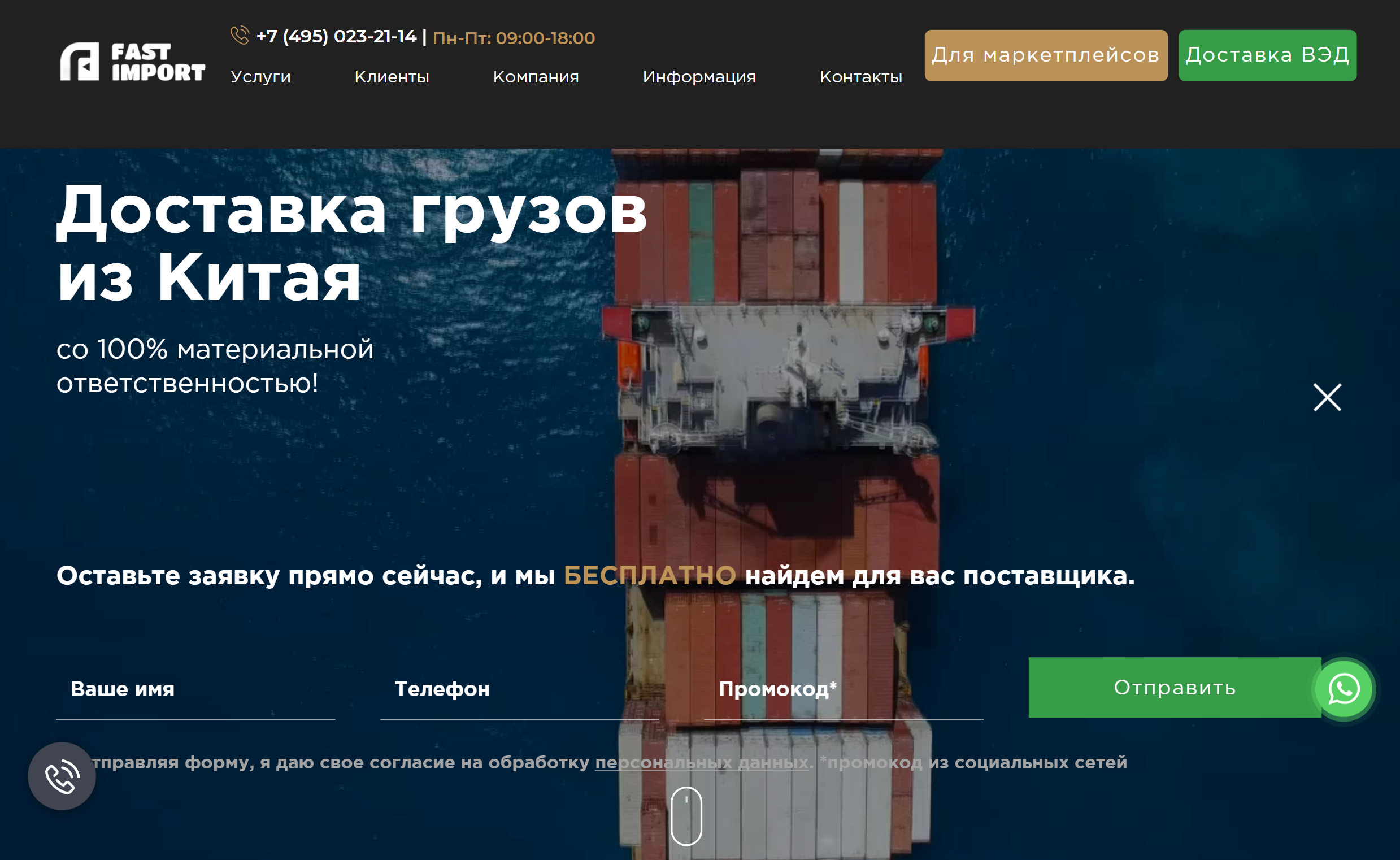The image size is (1400, 860).
Task: Focus the Ваше имя input field
Action: point(195,689)
